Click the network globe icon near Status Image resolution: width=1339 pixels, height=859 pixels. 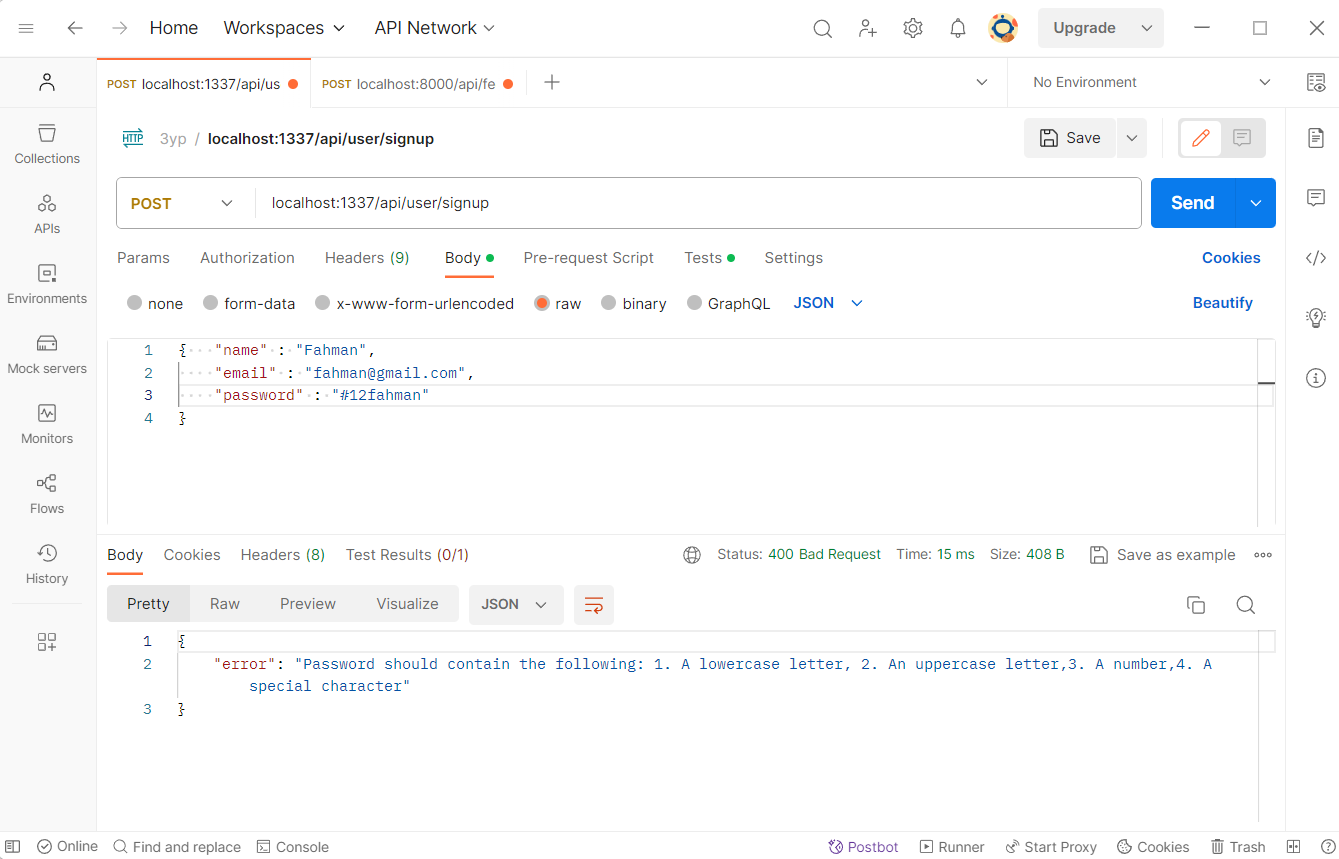(x=692, y=555)
